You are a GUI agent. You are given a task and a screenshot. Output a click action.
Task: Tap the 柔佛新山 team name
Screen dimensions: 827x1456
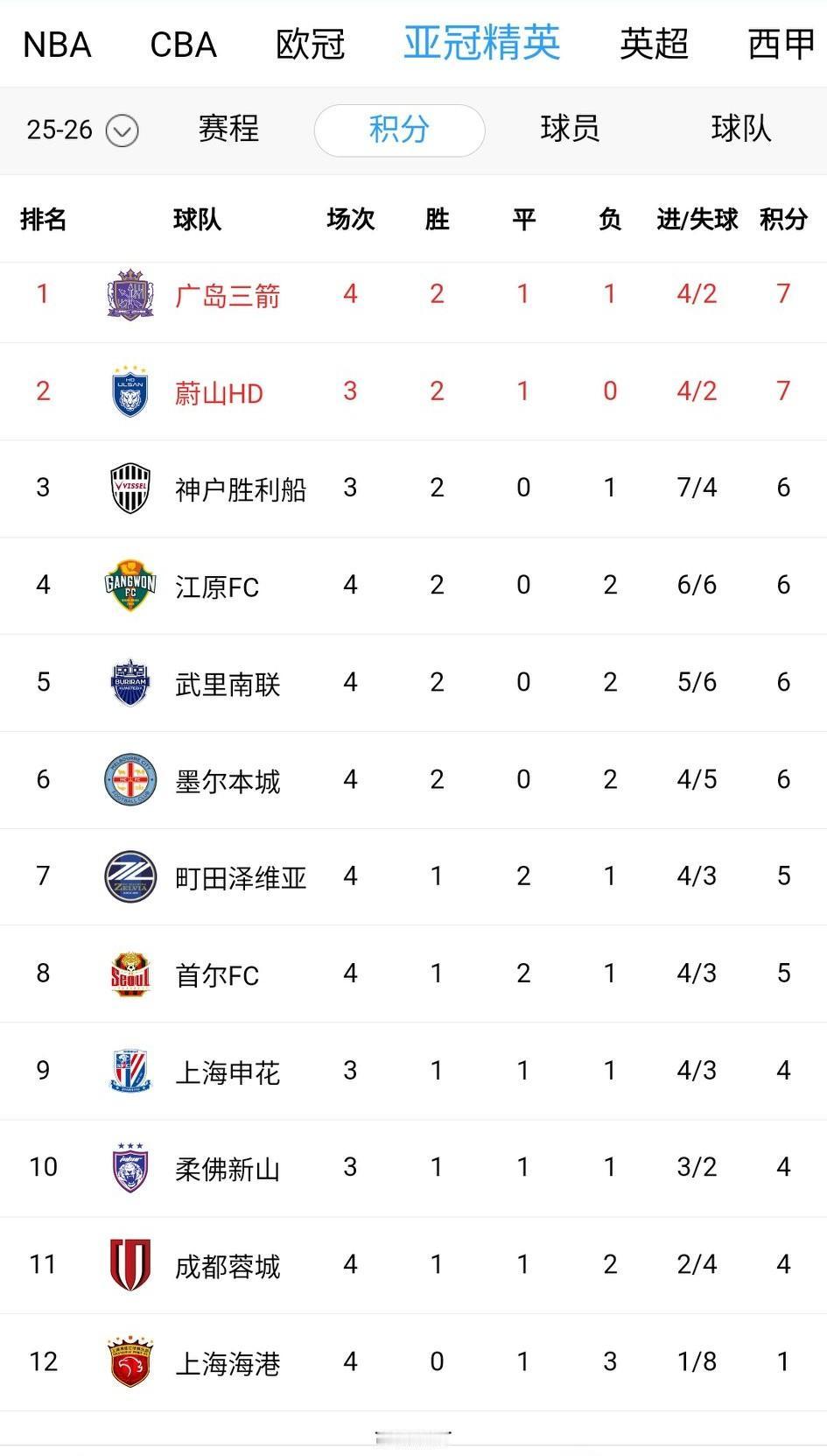pos(228,1169)
